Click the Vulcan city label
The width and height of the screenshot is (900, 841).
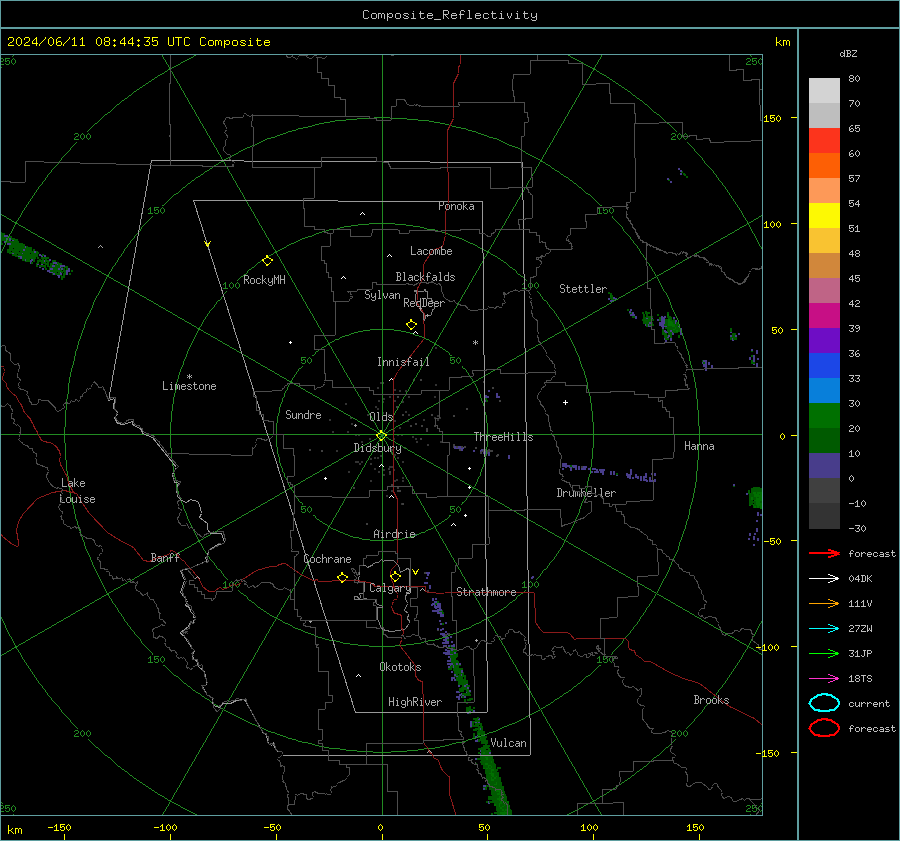(x=508, y=743)
